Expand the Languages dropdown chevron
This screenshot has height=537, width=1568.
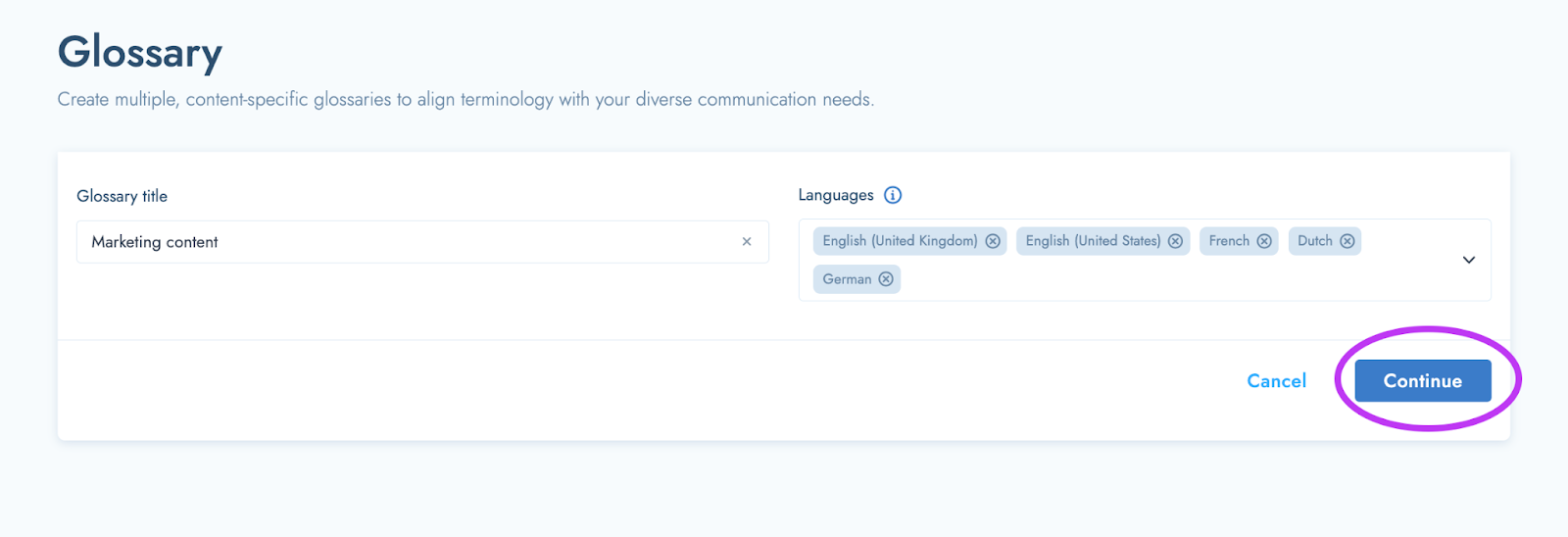(1469, 260)
